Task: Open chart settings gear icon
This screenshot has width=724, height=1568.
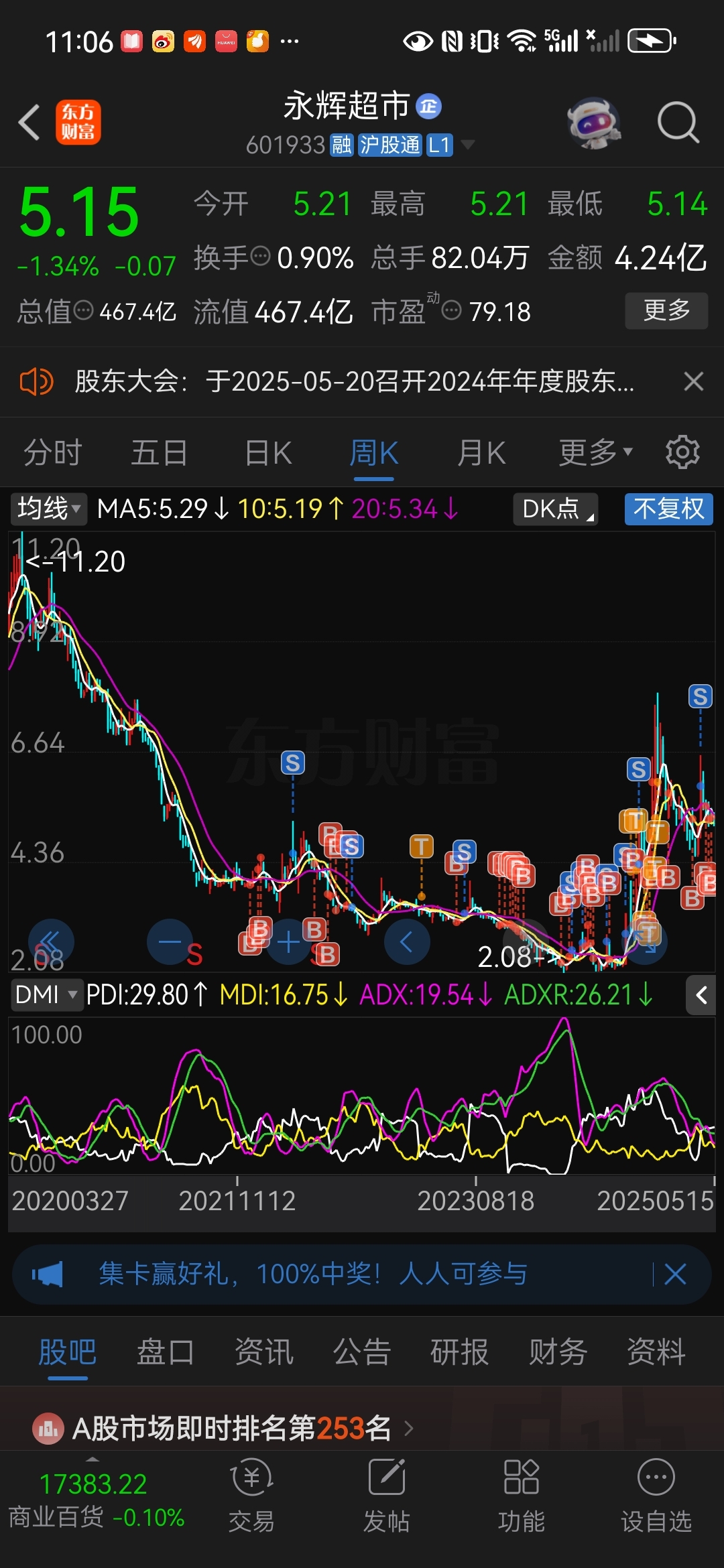Action: 682,452
